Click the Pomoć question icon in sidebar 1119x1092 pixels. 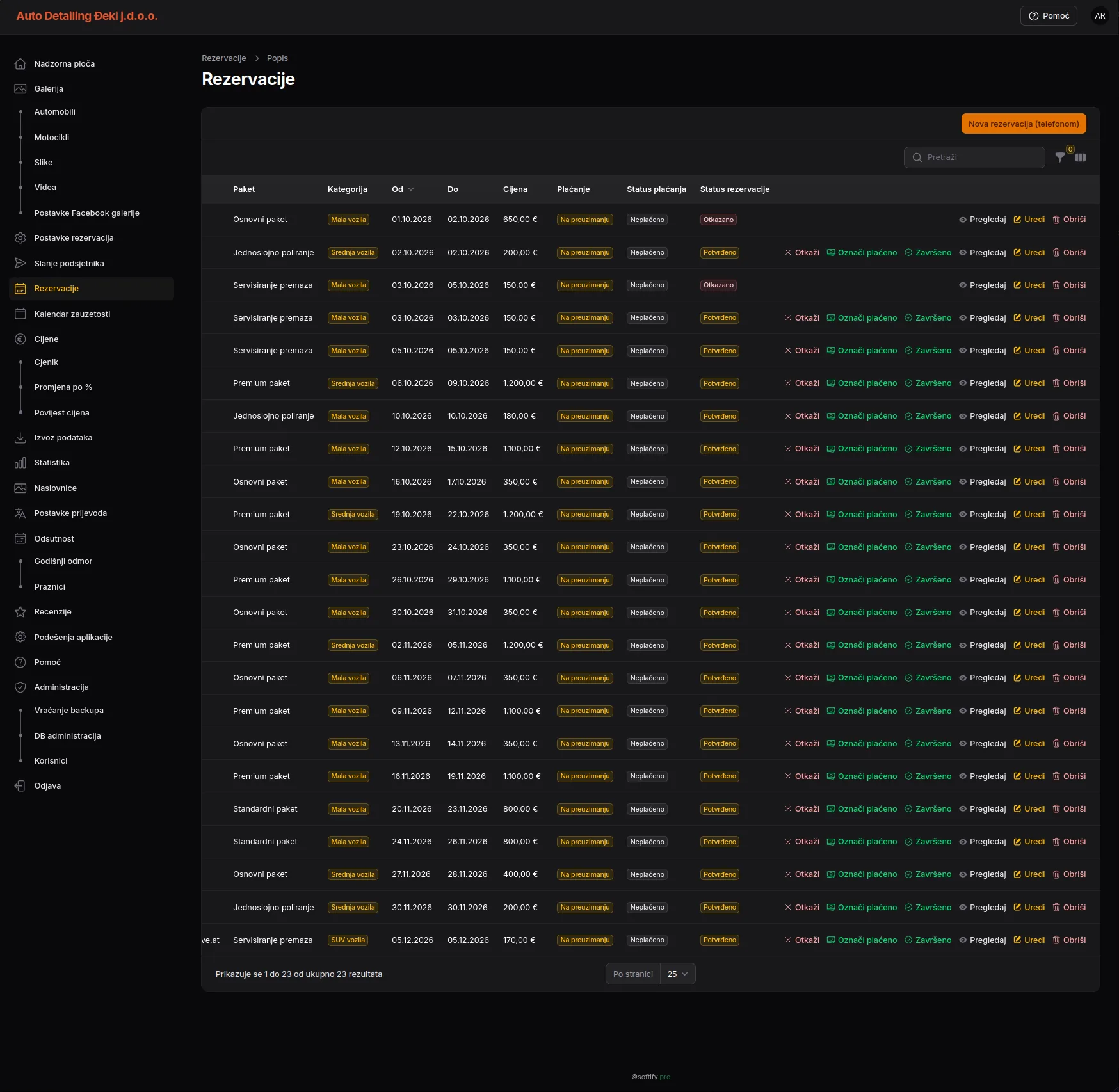[x=20, y=662]
